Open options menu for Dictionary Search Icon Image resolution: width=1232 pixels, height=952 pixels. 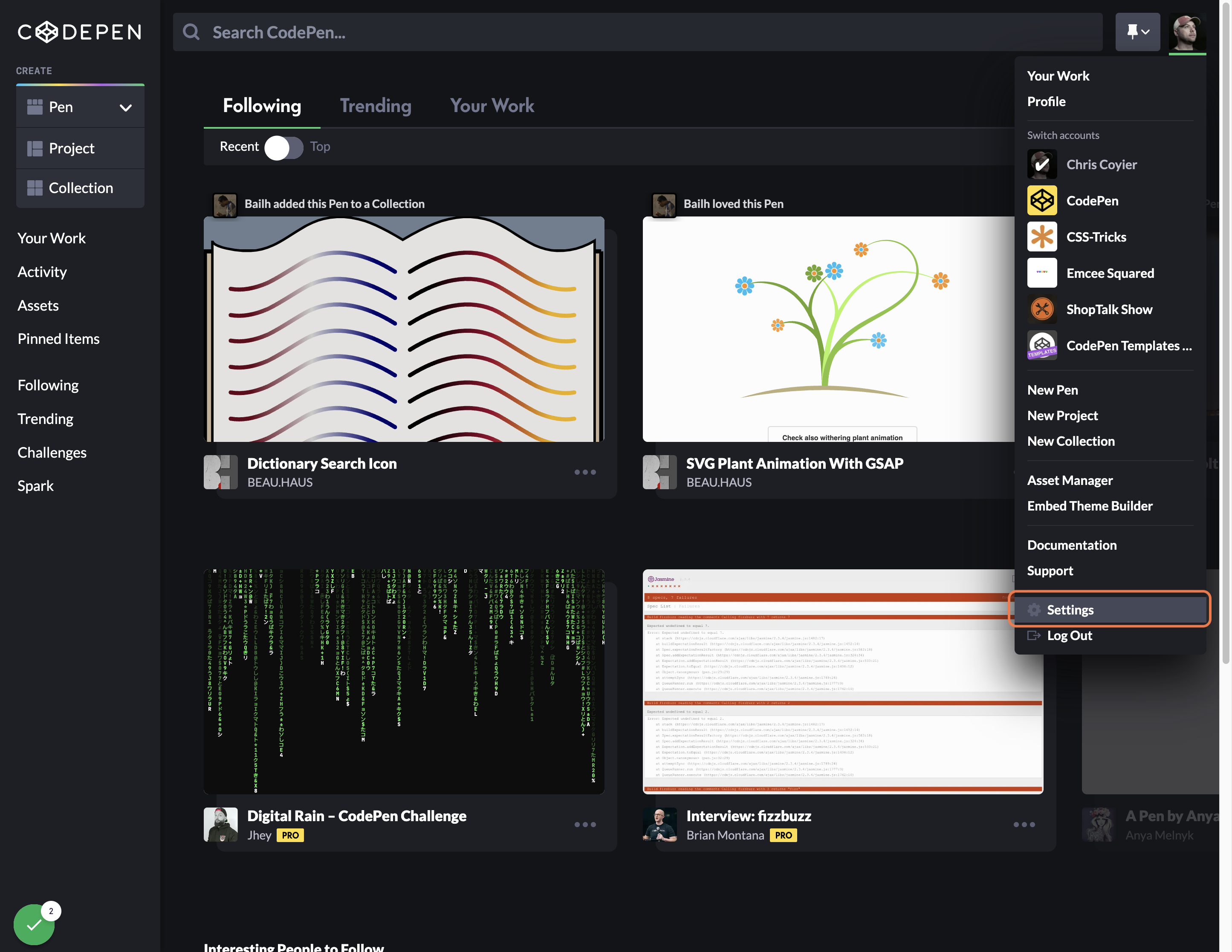coord(585,472)
